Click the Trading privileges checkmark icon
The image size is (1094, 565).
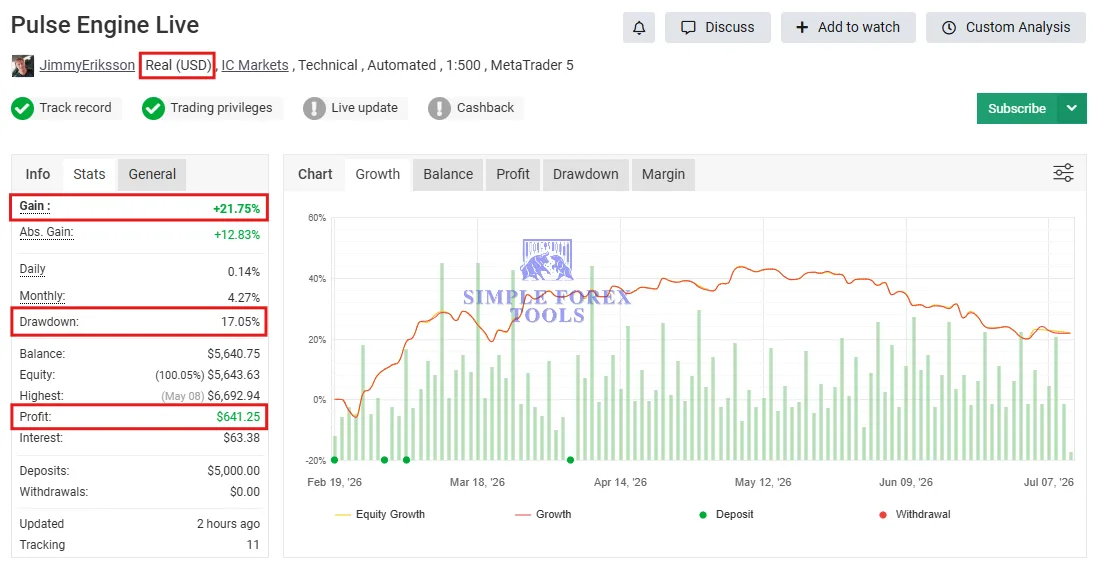(x=153, y=108)
